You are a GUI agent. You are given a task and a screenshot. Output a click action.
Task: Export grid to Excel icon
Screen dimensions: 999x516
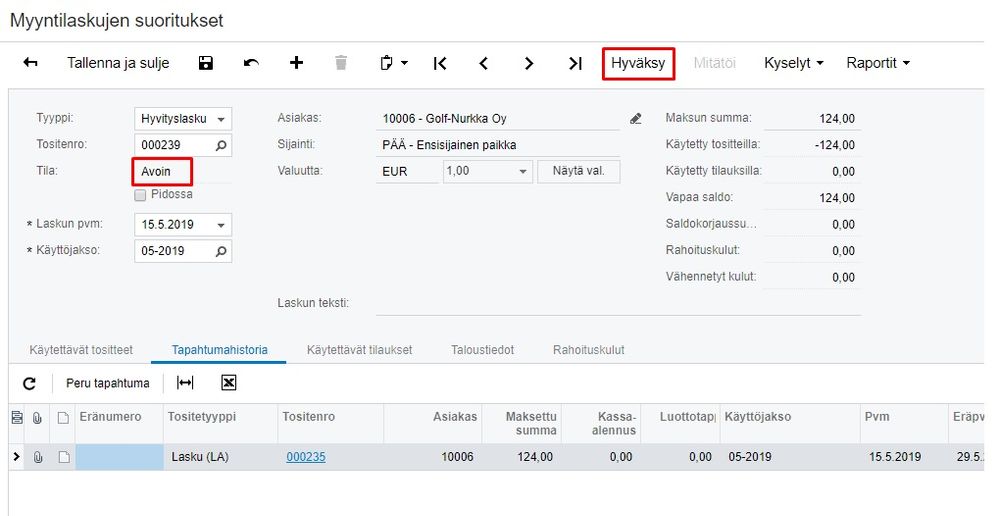tap(228, 383)
